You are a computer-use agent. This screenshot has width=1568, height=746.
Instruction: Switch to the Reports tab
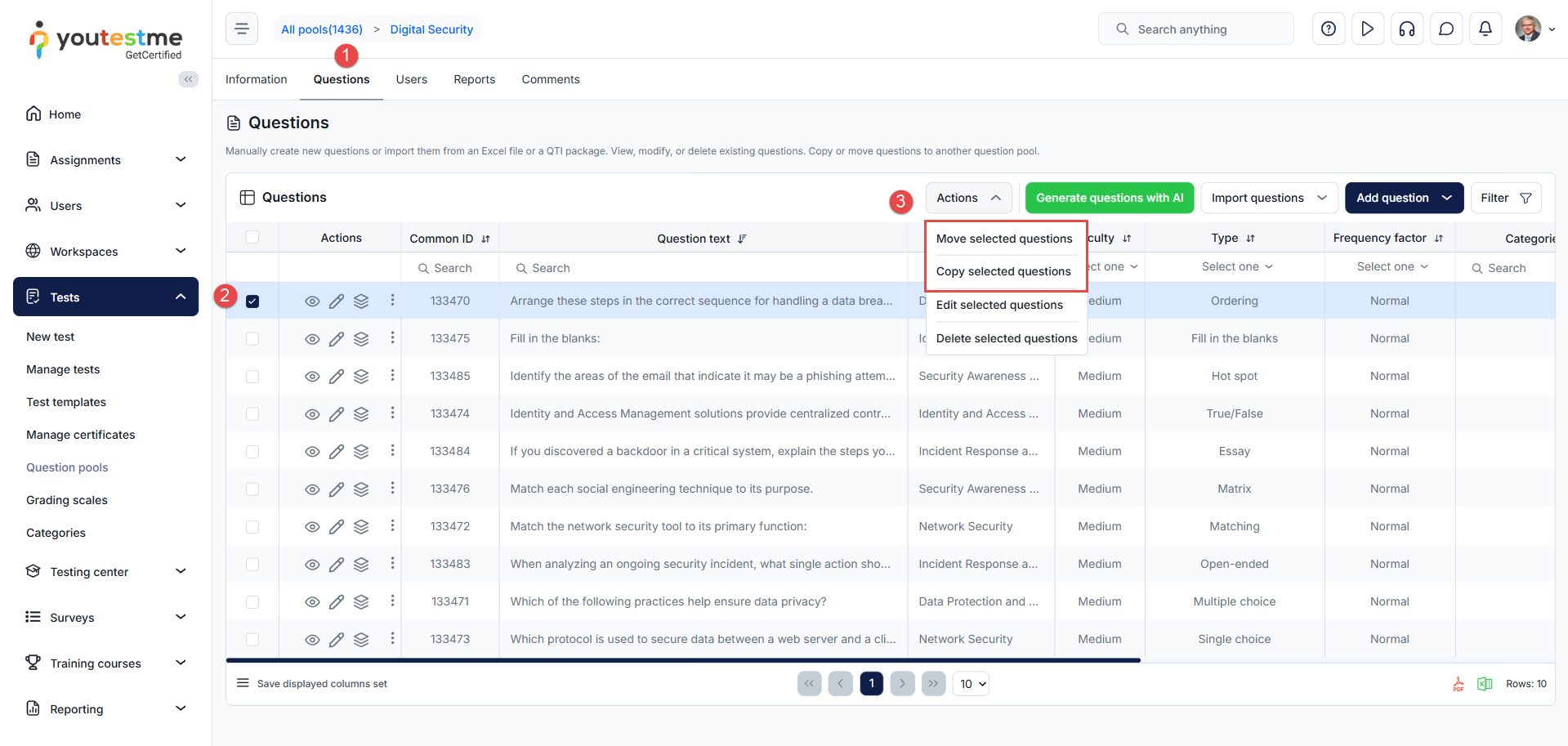[474, 79]
